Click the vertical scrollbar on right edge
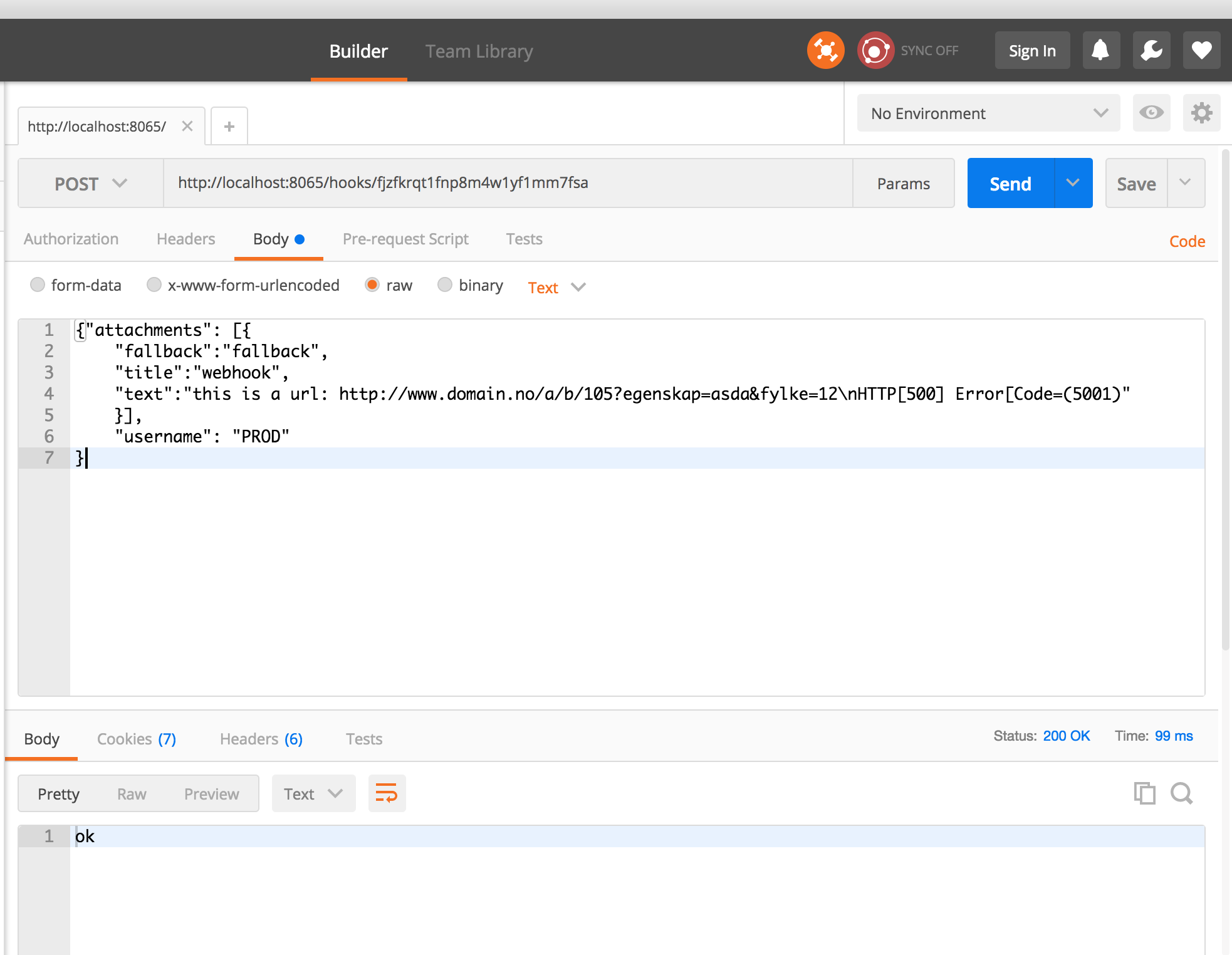The height and width of the screenshot is (955, 1232). [x=1226, y=400]
